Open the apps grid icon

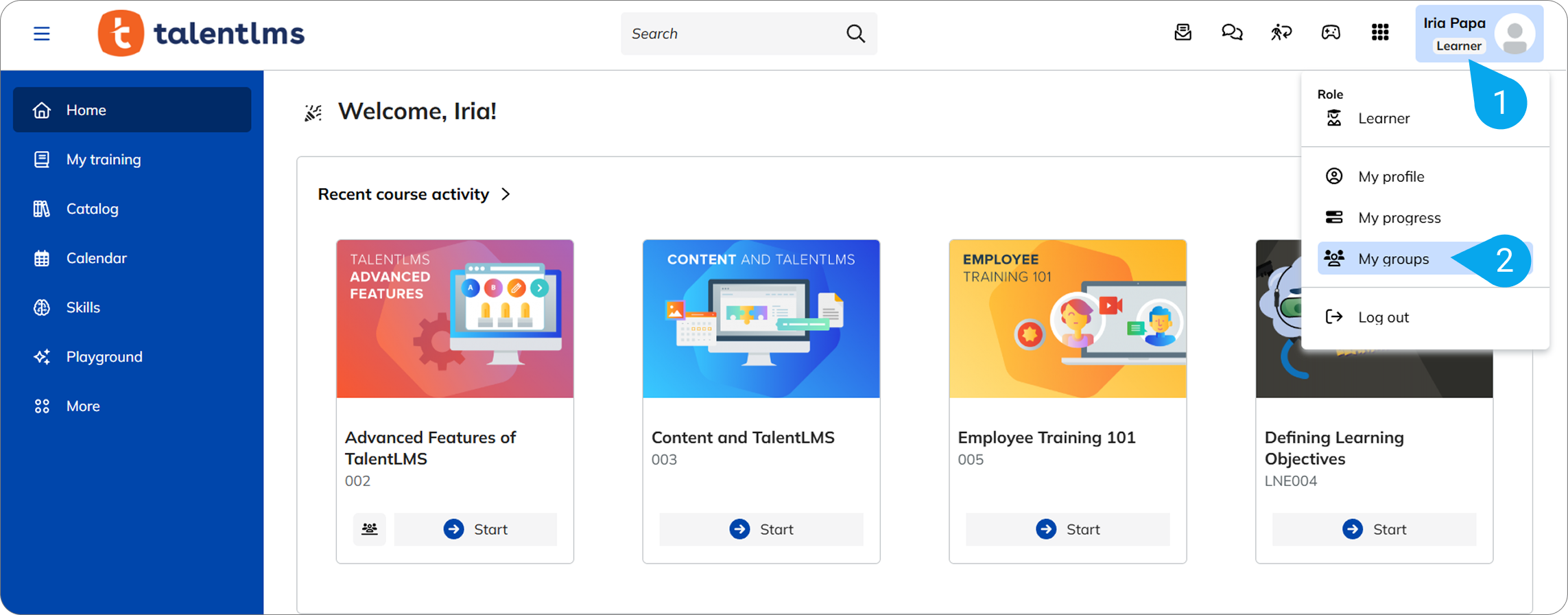pyautogui.click(x=1380, y=32)
